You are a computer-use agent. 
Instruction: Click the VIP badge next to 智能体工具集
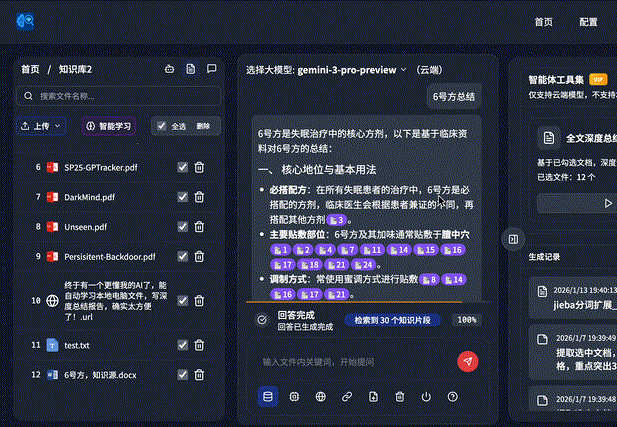coord(598,79)
